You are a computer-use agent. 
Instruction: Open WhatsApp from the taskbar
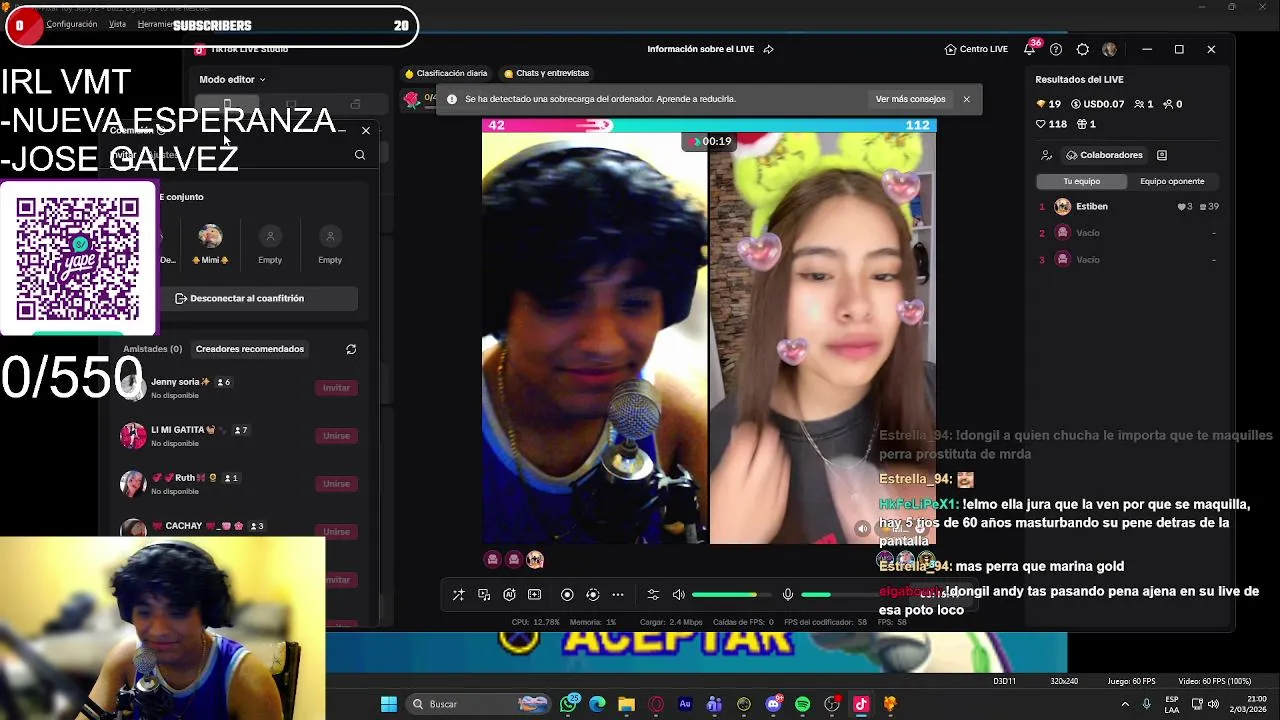coord(570,704)
